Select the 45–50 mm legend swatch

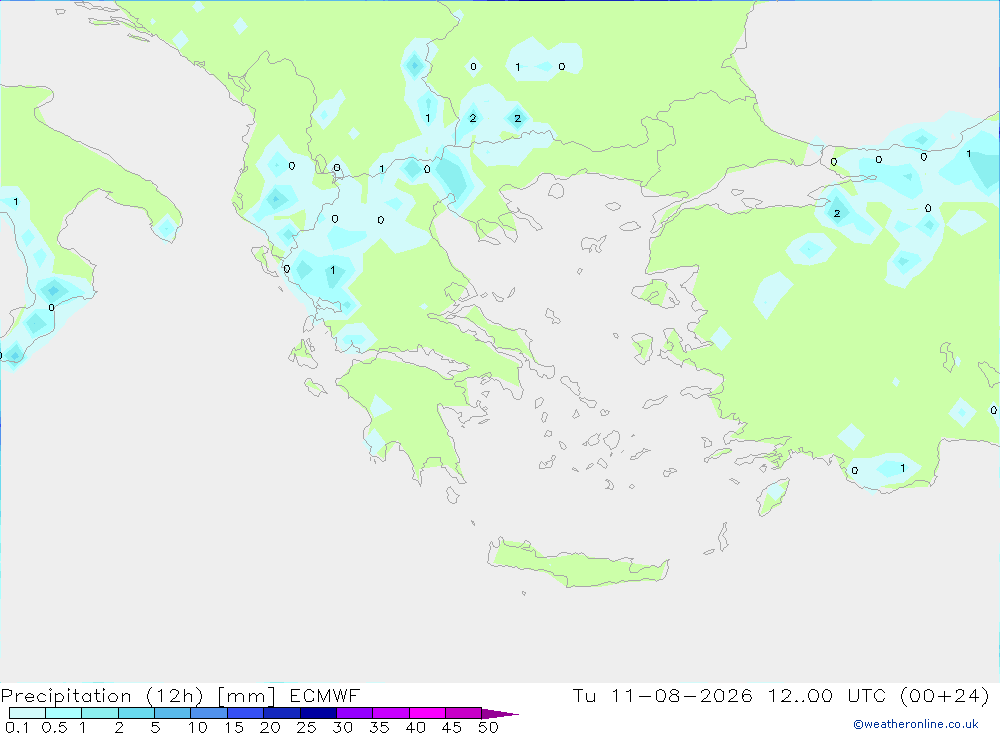pyautogui.click(x=463, y=713)
